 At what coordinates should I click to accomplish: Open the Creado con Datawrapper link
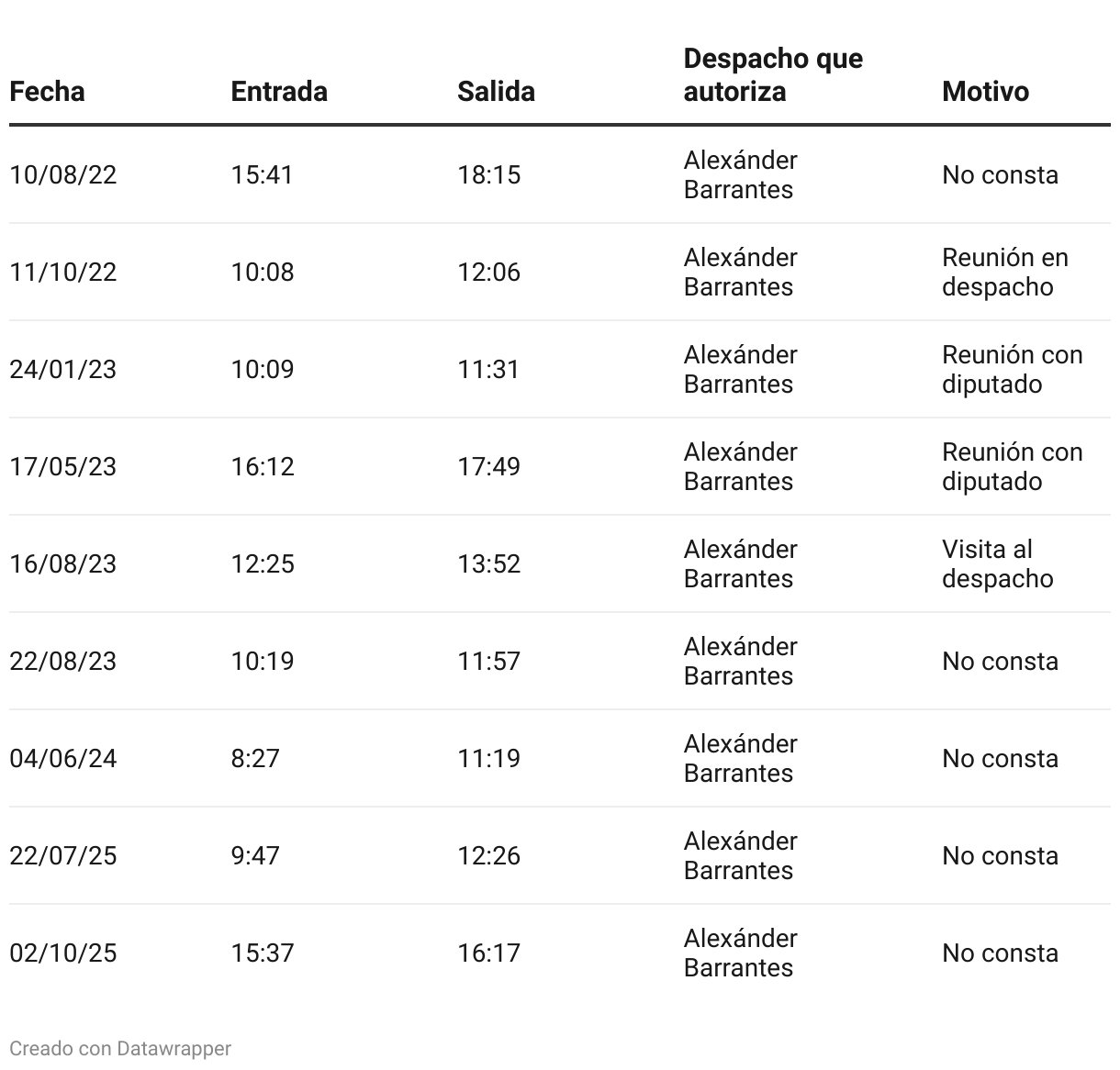point(120,1048)
